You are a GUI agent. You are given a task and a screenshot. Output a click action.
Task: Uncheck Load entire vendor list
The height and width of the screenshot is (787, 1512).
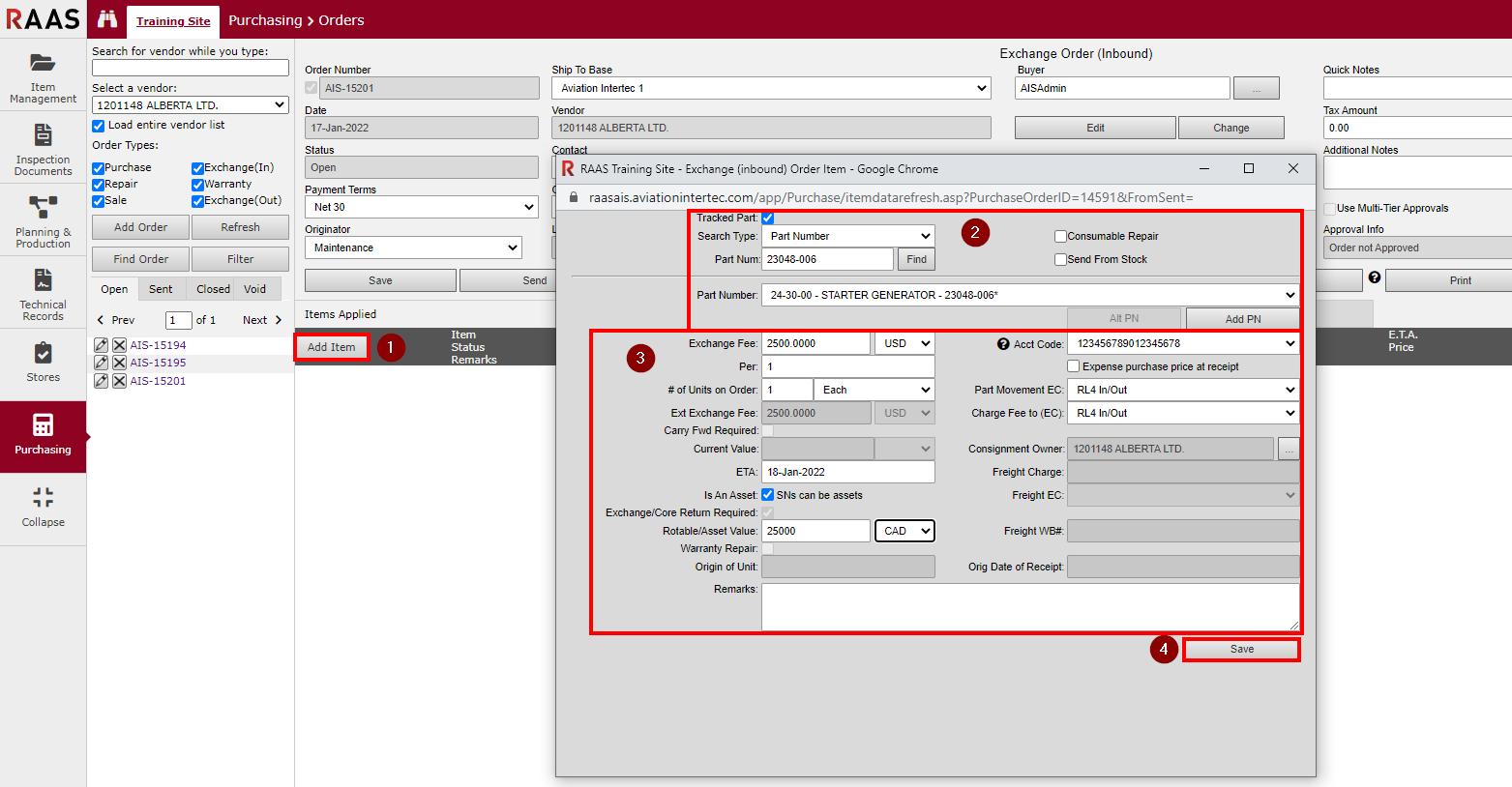(x=99, y=126)
